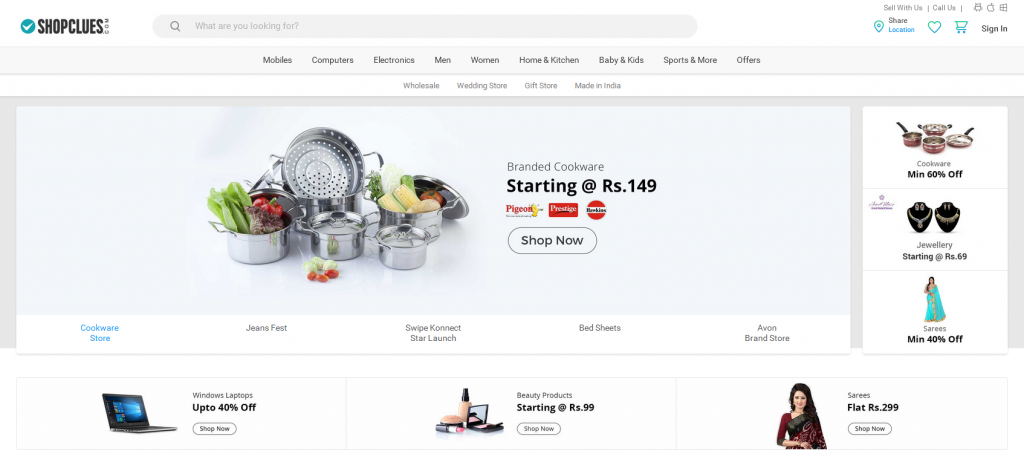Click the Sign In link
This screenshot has width=1024, height=474.
[x=994, y=29]
